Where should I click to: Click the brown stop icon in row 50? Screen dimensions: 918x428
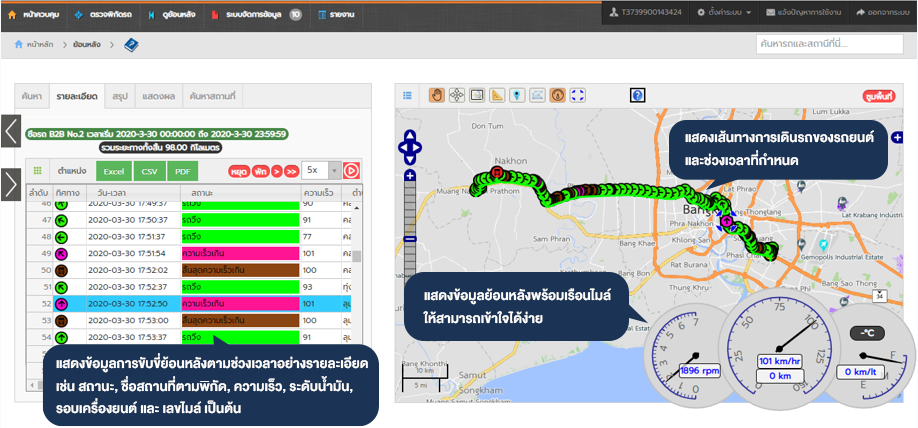click(61, 271)
